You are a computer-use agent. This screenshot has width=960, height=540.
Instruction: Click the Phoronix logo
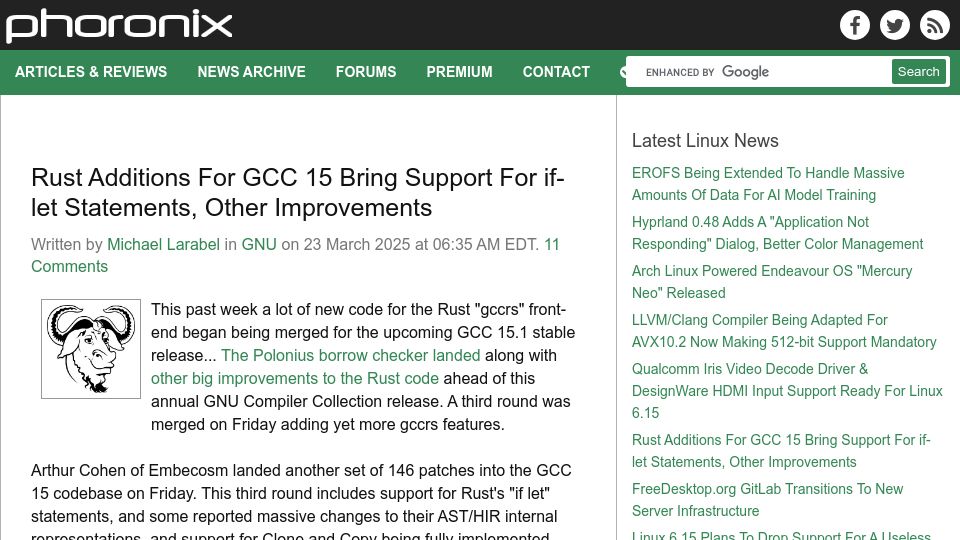(119, 26)
